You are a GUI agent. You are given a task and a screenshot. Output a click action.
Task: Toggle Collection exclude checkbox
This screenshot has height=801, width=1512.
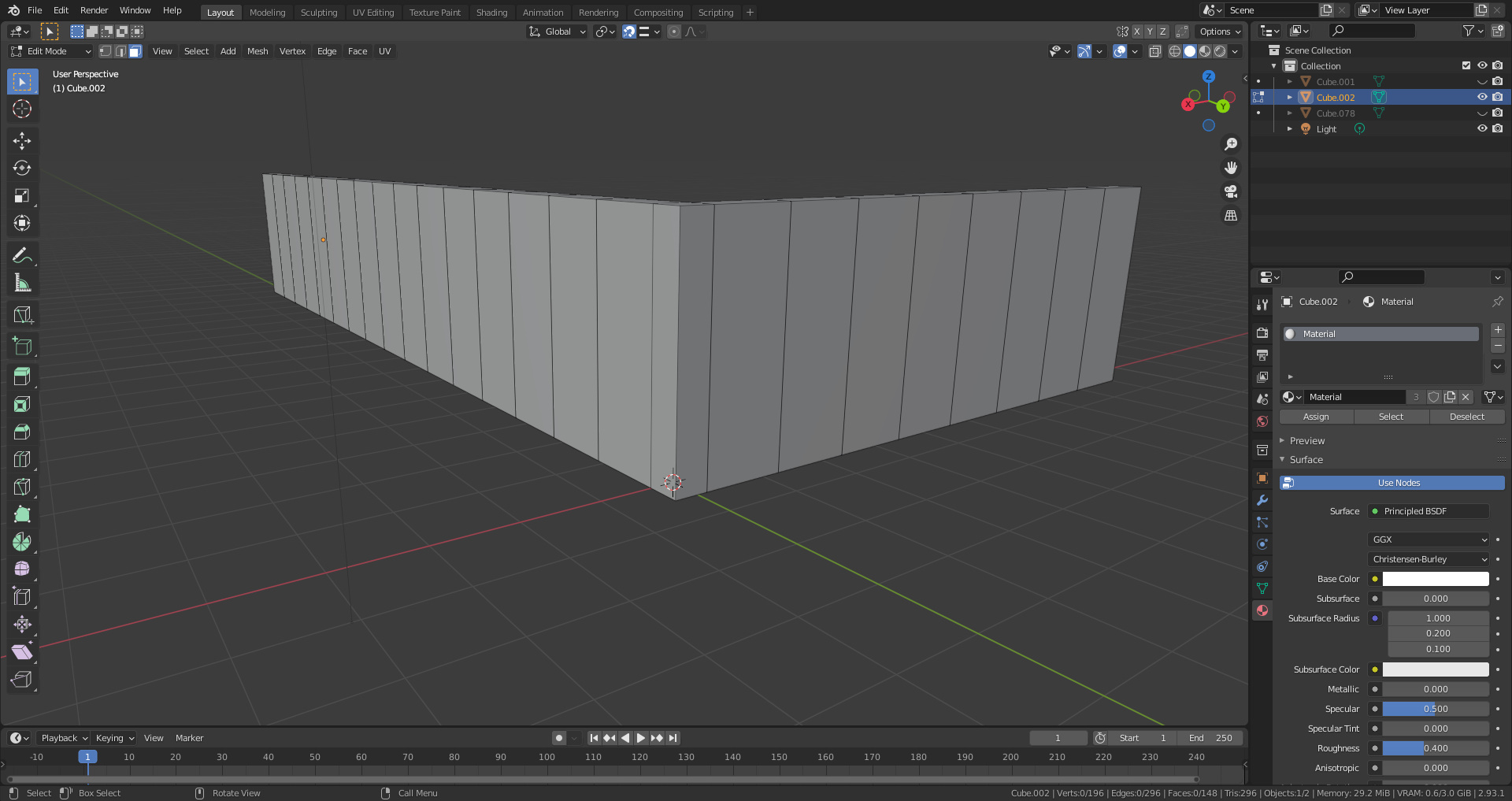1466,66
